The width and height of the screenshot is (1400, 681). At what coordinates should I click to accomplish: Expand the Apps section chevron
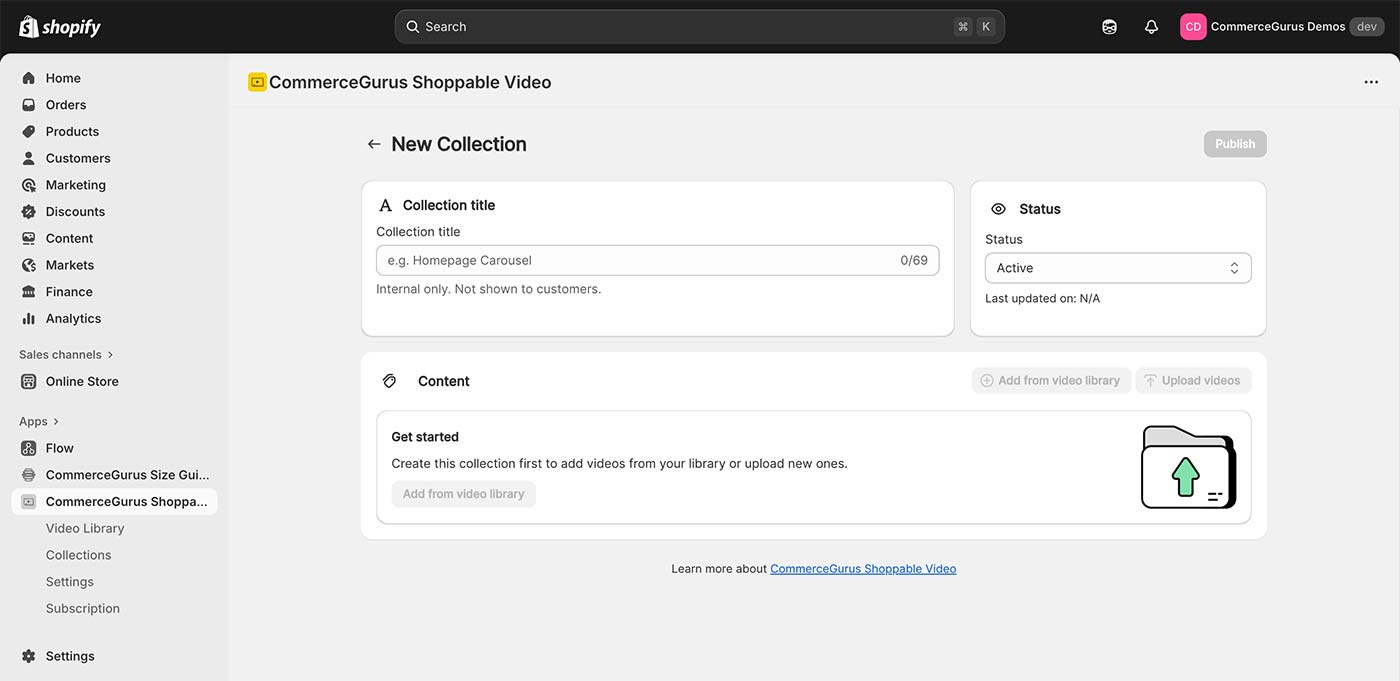click(x=54, y=421)
